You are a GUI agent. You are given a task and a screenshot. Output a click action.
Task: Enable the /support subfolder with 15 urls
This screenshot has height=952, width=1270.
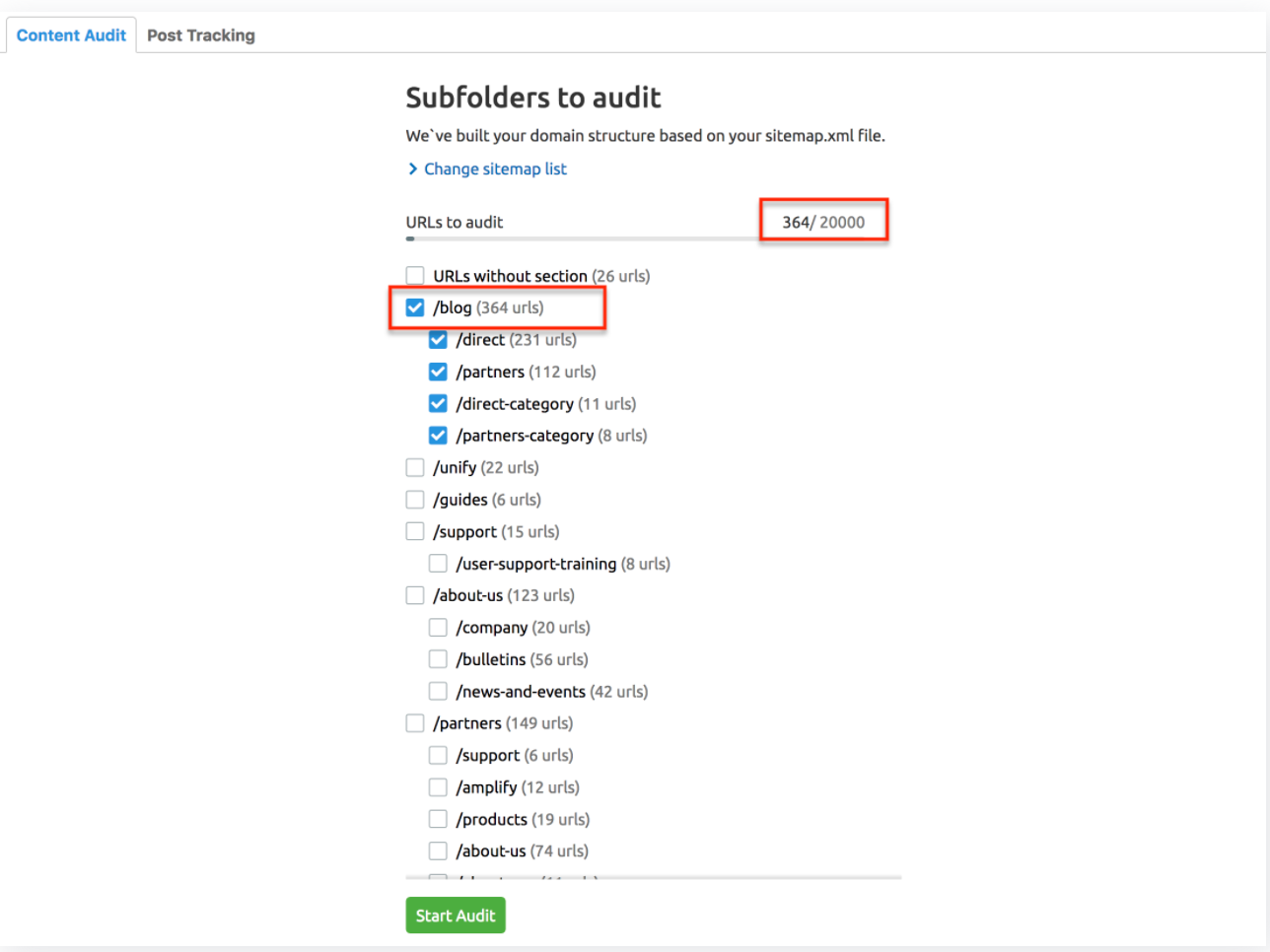(x=414, y=530)
